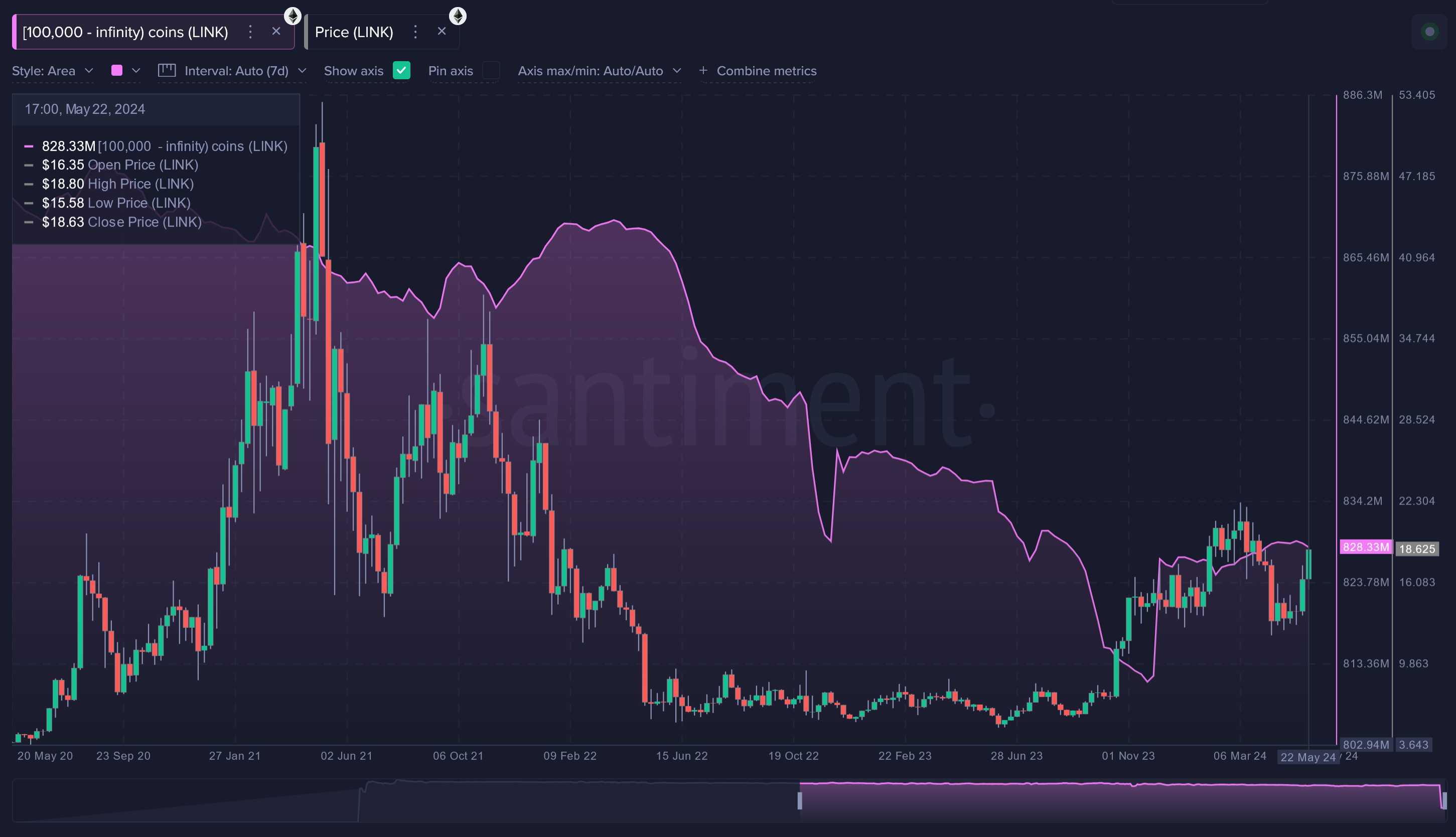This screenshot has width=1456, height=837.
Task: Click right handle of the range brush
Action: click(1444, 800)
